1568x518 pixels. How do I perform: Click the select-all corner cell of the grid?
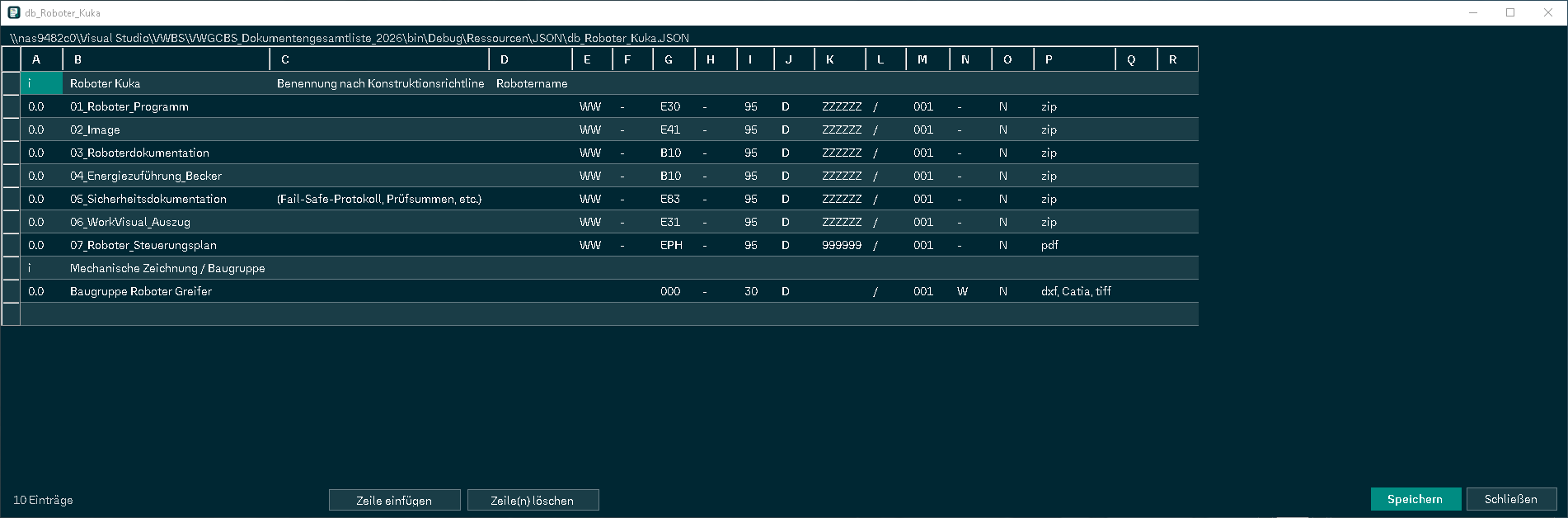pyautogui.click(x=11, y=59)
